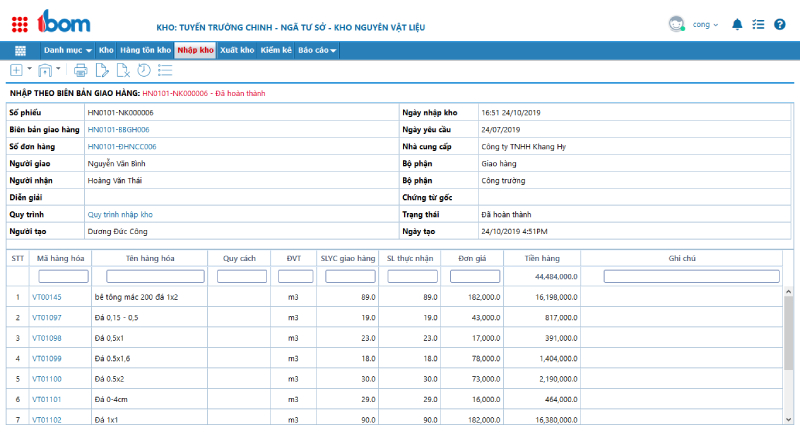Open the help question mark
The image size is (800, 446).
click(780, 24)
